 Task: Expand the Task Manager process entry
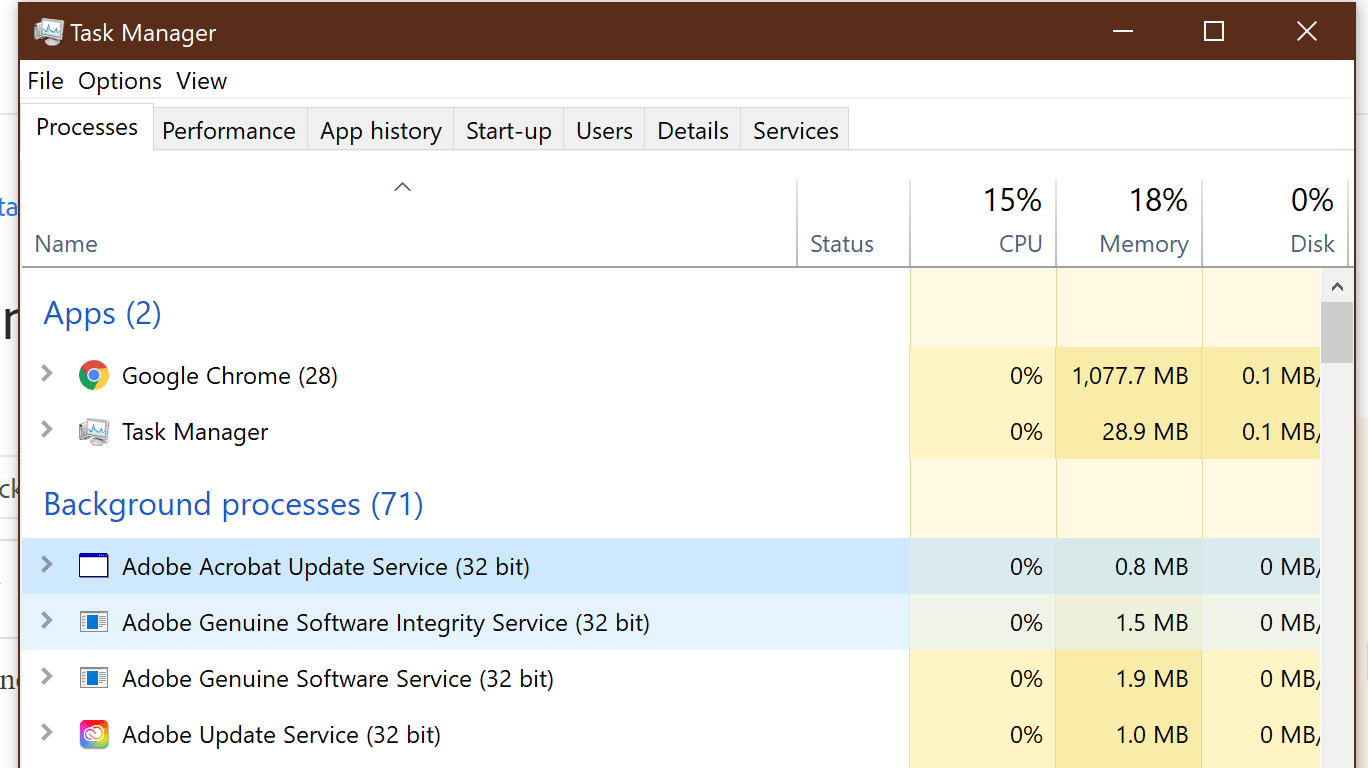[45, 431]
